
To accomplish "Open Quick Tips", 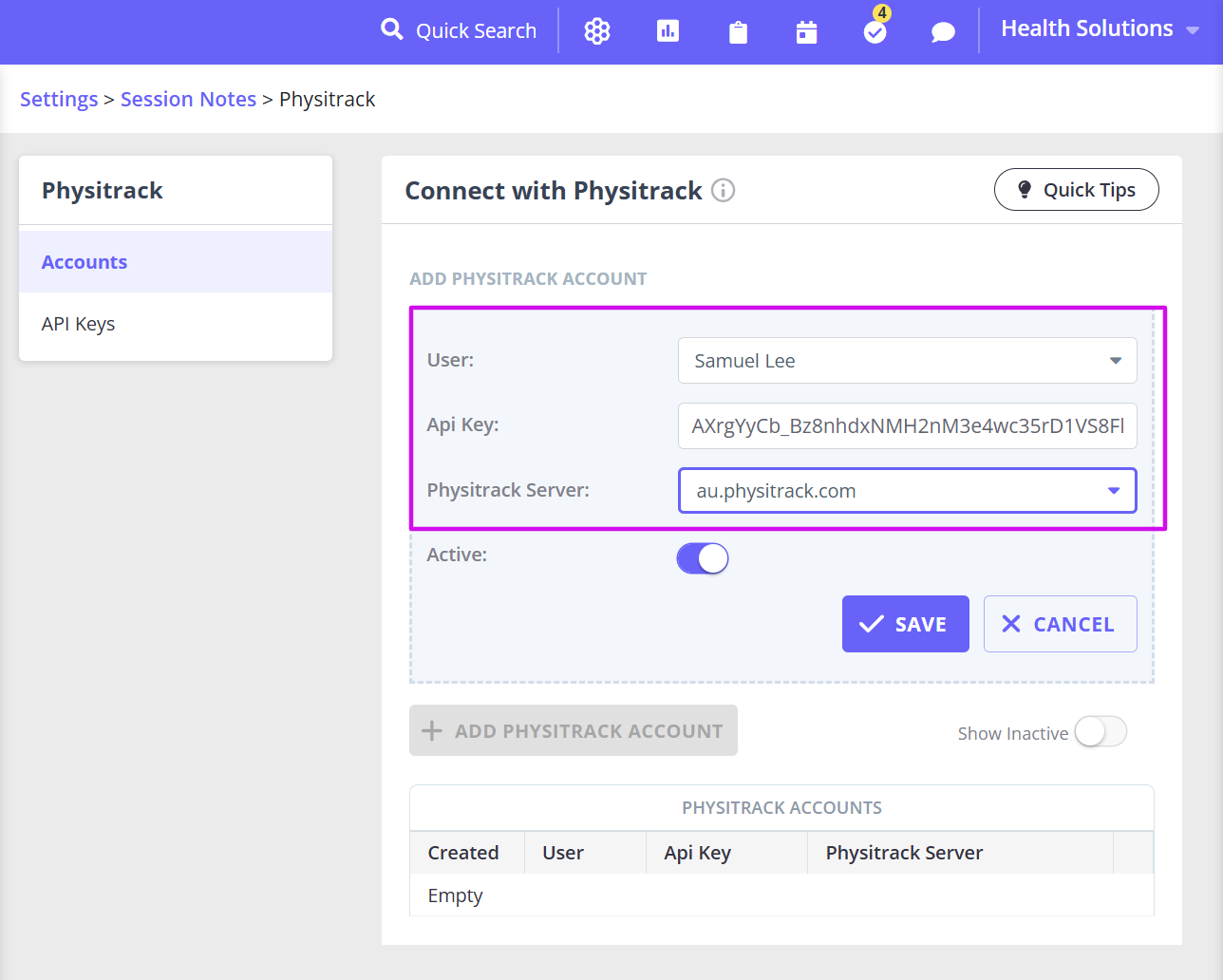I will tap(1077, 190).
